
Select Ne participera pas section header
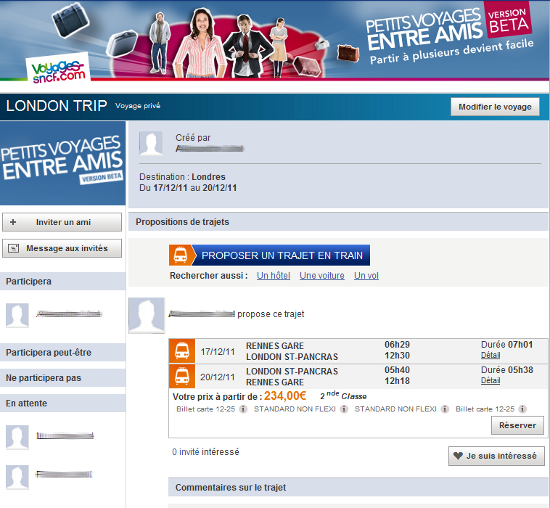point(63,378)
